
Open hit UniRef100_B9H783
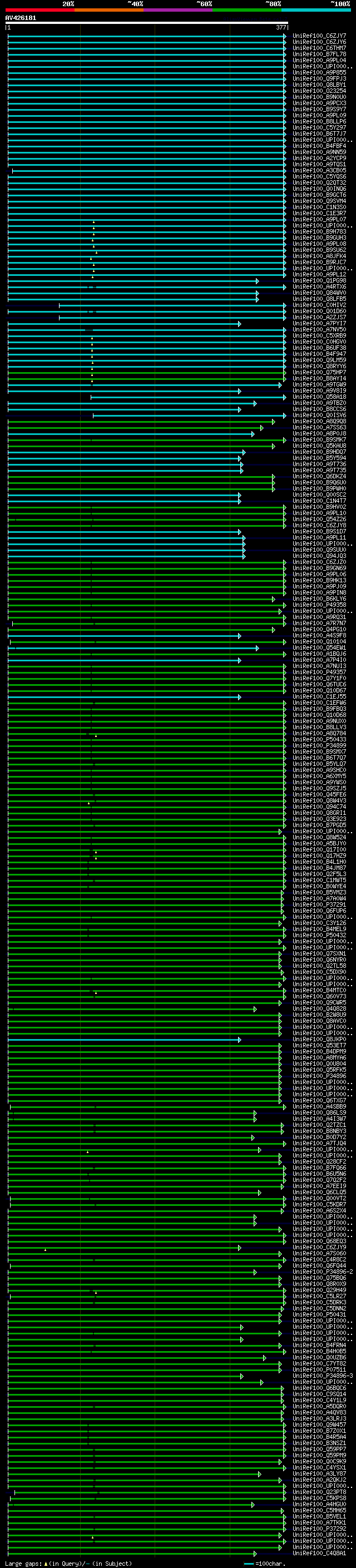click(319, 231)
